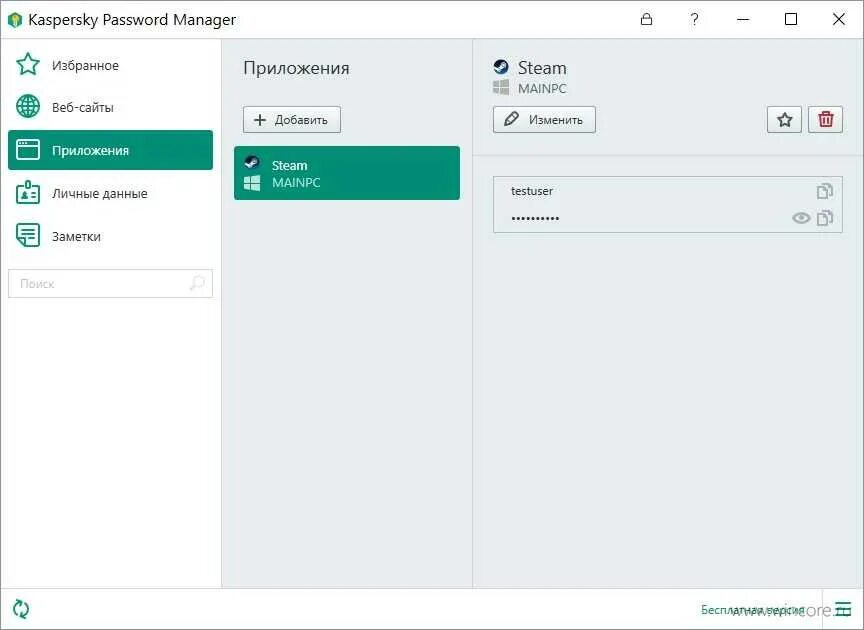The image size is (864, 630).
Task: Click the globe icon beside Веб-сайты
Action: pyautogui.click(x=28, y=106)
